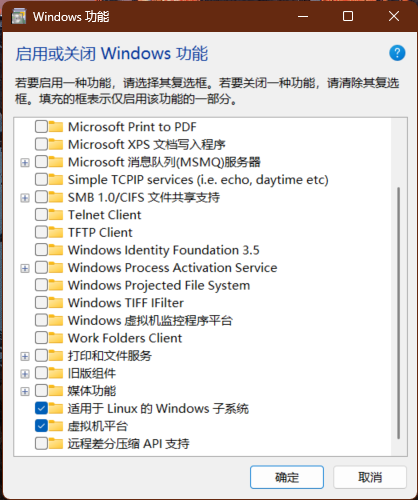Select Windows Identity Foundation 3.5 item
This screenshot has height=500, width=418.
point(164,250)
